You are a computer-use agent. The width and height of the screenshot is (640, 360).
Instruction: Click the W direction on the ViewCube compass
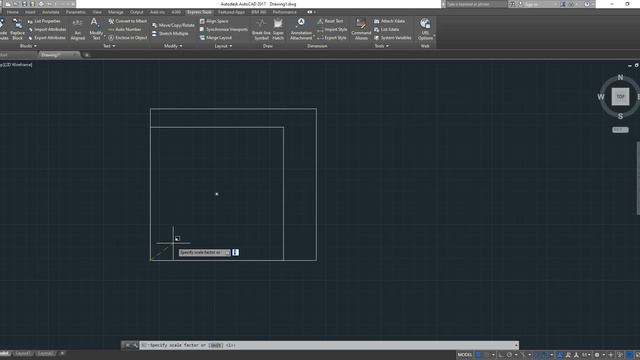[601, 97]
